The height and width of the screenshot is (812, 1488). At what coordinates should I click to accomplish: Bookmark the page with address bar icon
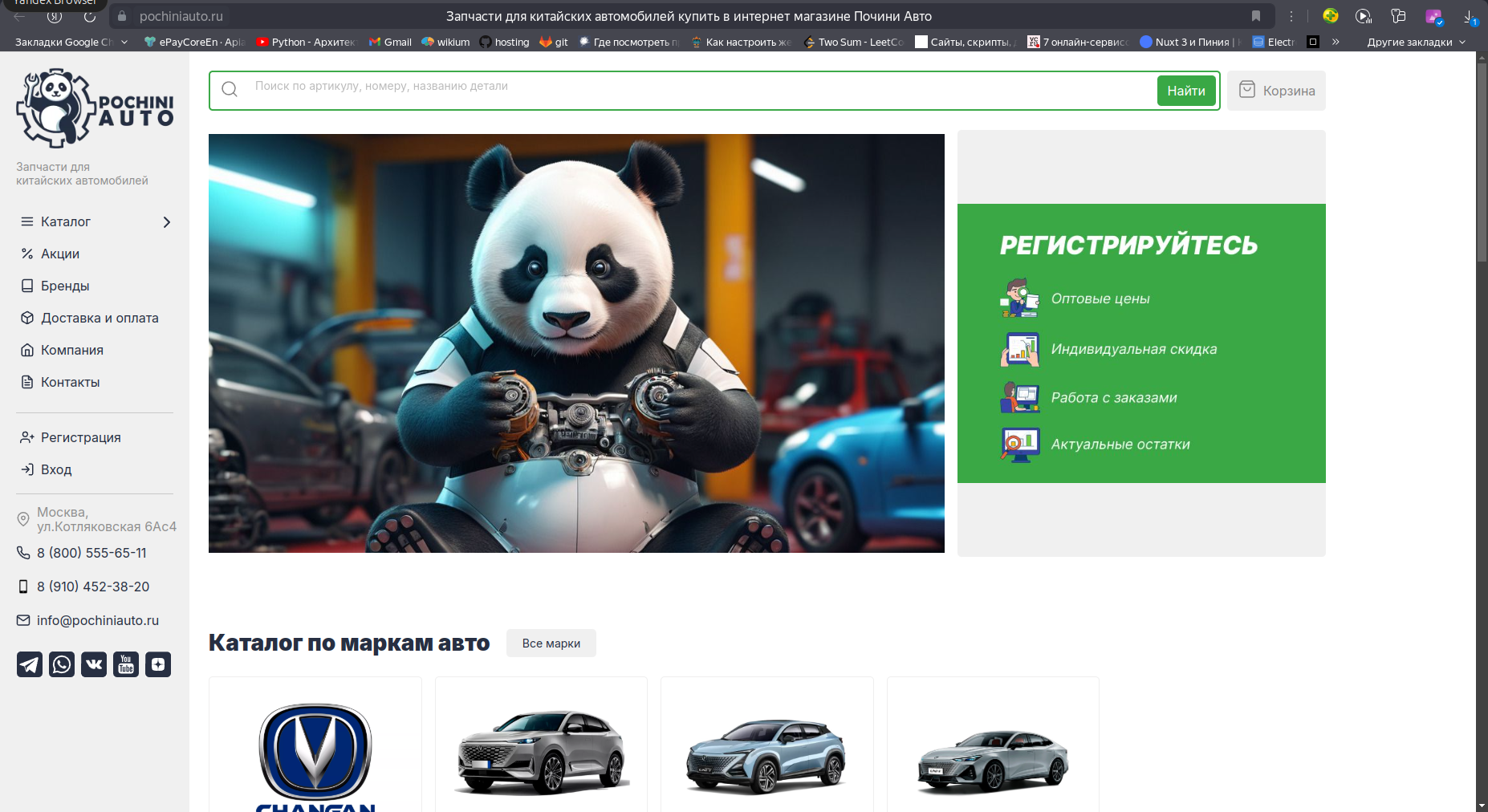(x=1256, y=16)
